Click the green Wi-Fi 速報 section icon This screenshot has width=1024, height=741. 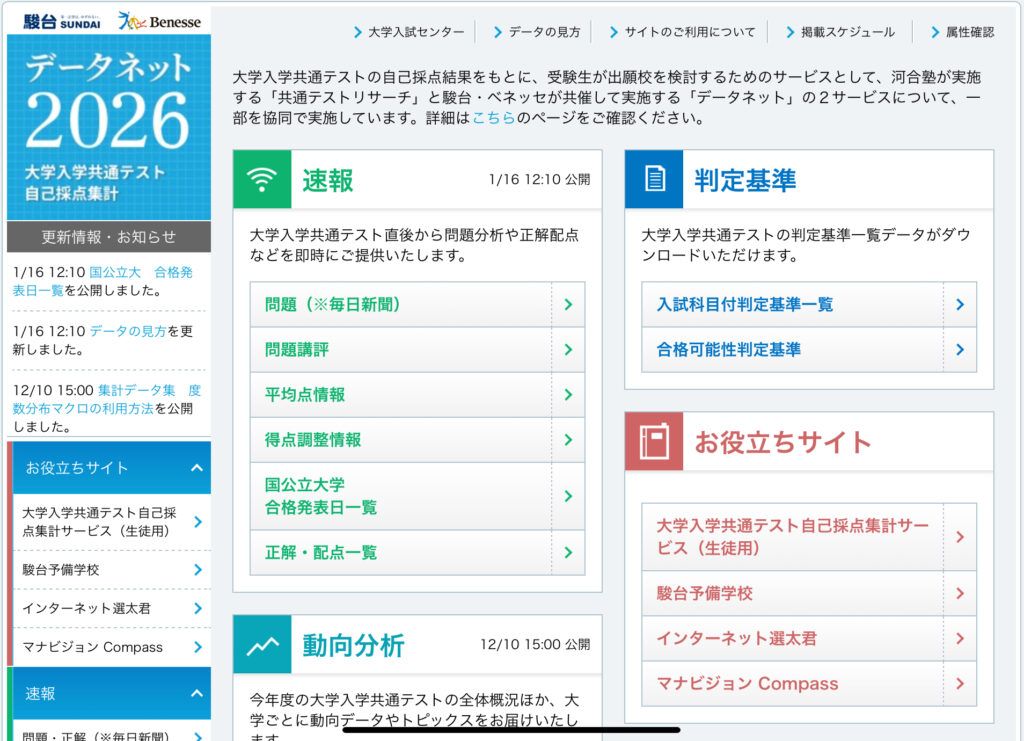coord(262,180)
